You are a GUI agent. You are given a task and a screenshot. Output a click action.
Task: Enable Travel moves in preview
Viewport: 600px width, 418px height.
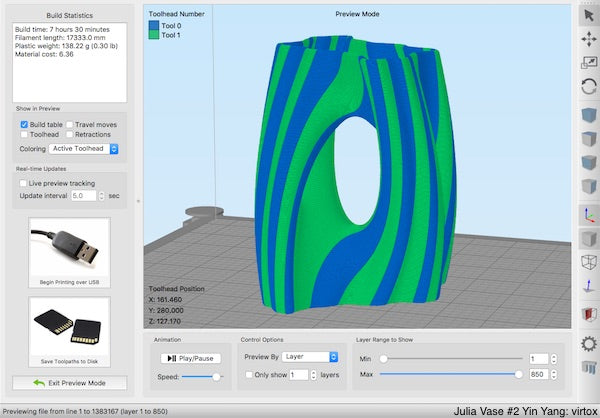tap(71, 124)
